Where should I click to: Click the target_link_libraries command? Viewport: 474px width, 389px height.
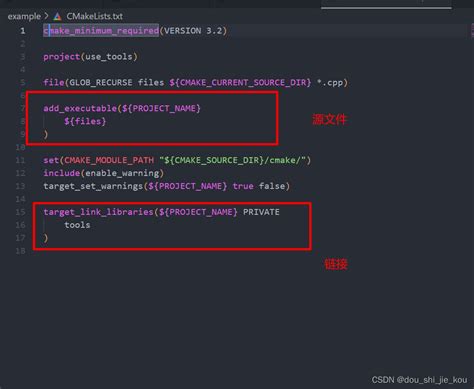[98, 212]
